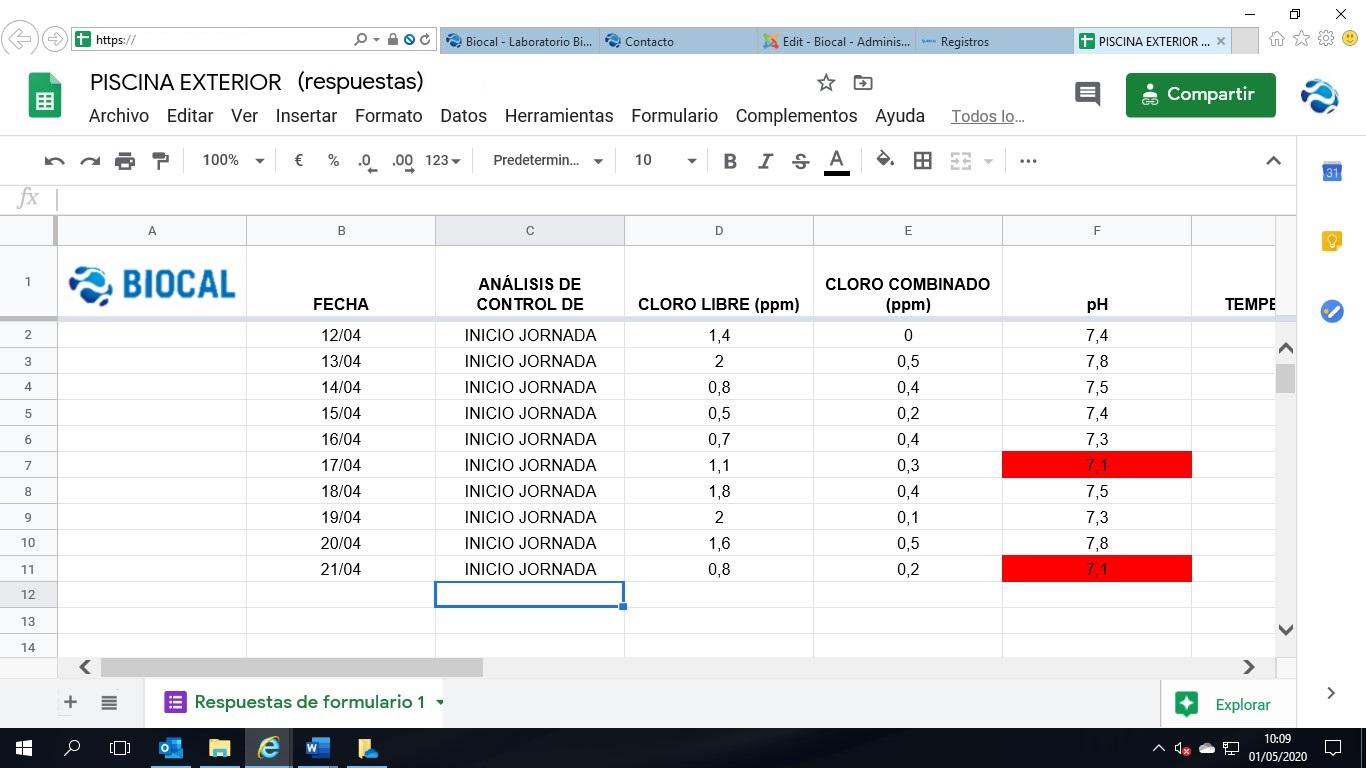
Task: Click the Move to folder icon
Action: click(x=862, y=83)
